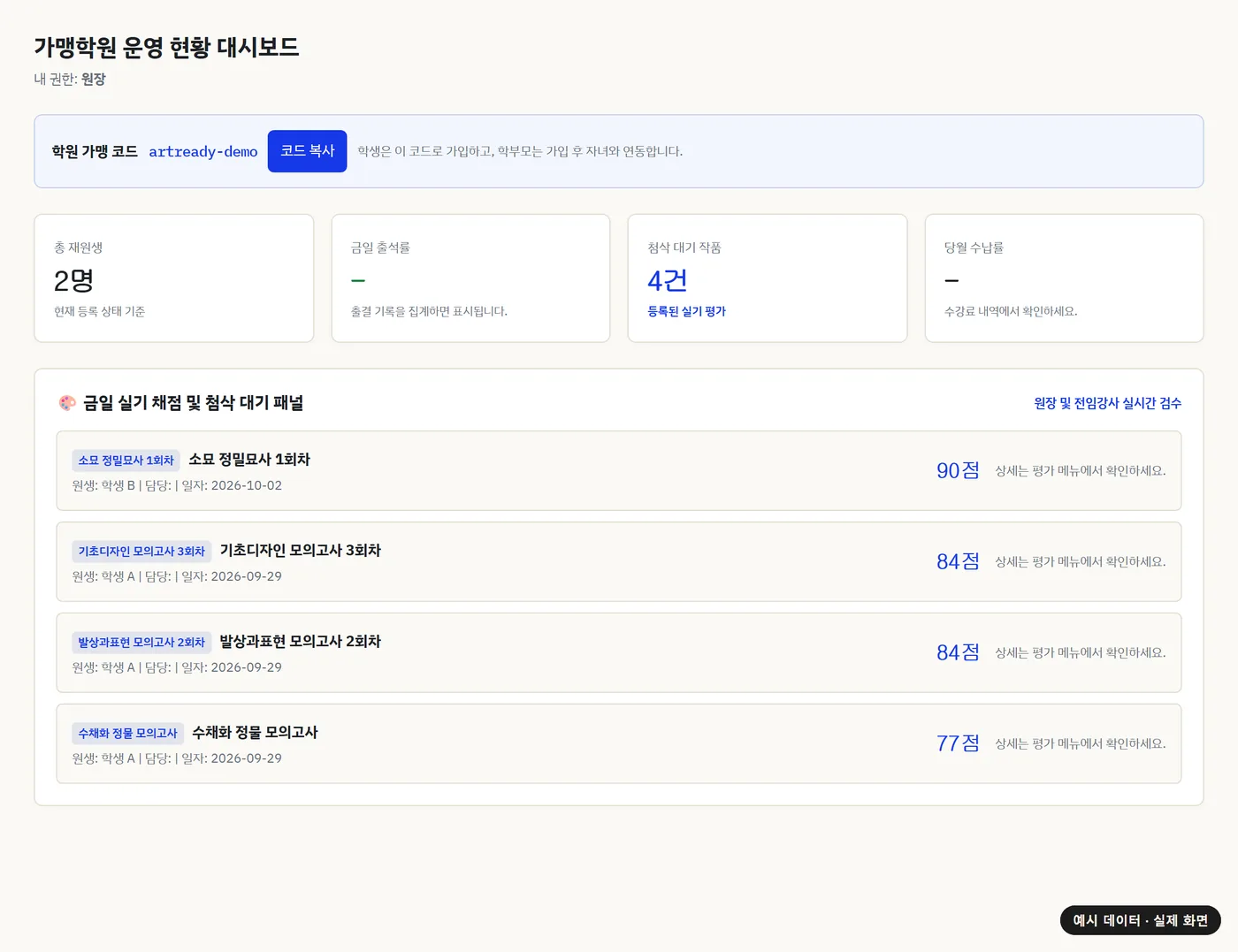1238x952 pixels.
Task: Open the 발상과표현 모의고사 2회차 row title
Action: (x=300, y=642)
